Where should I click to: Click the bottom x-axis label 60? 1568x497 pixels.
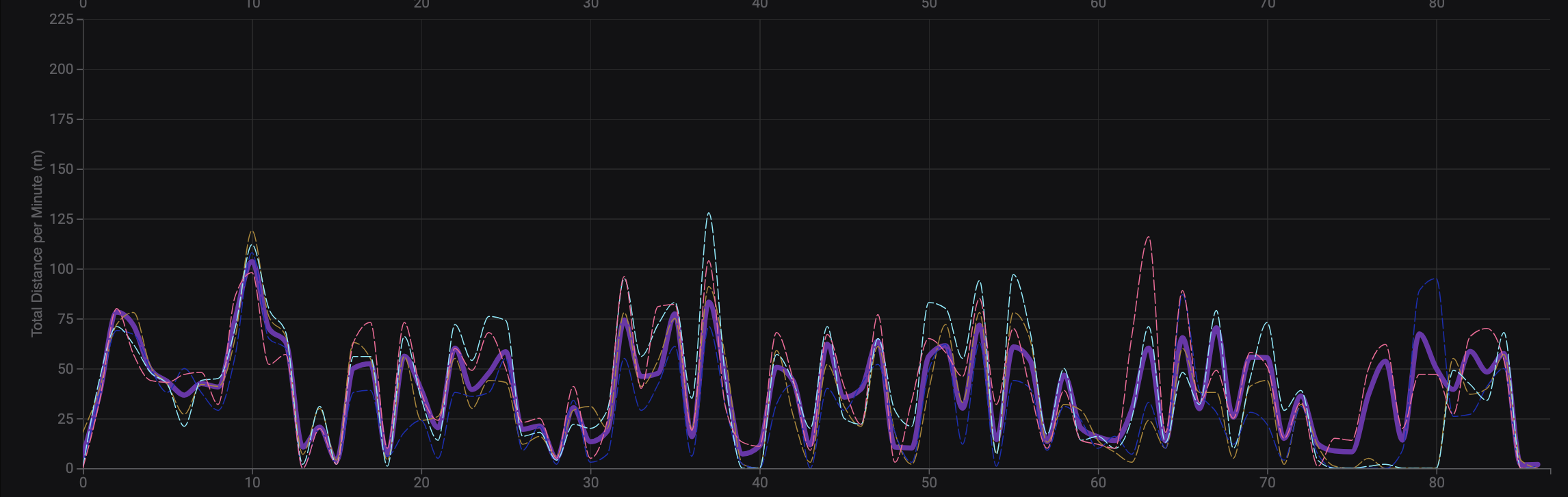pos(1098,483)
